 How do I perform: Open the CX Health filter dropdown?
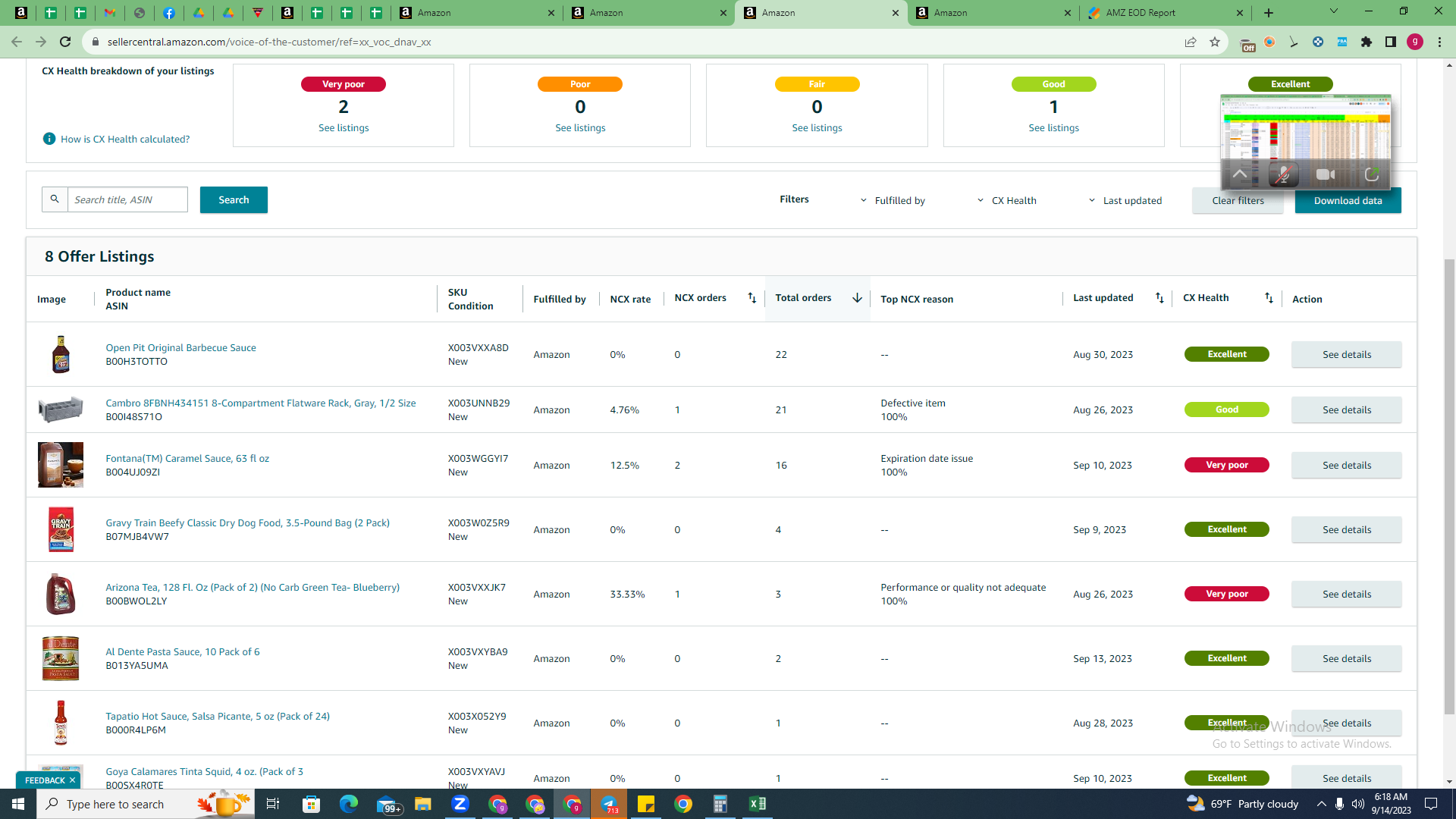coord(1006,200)
